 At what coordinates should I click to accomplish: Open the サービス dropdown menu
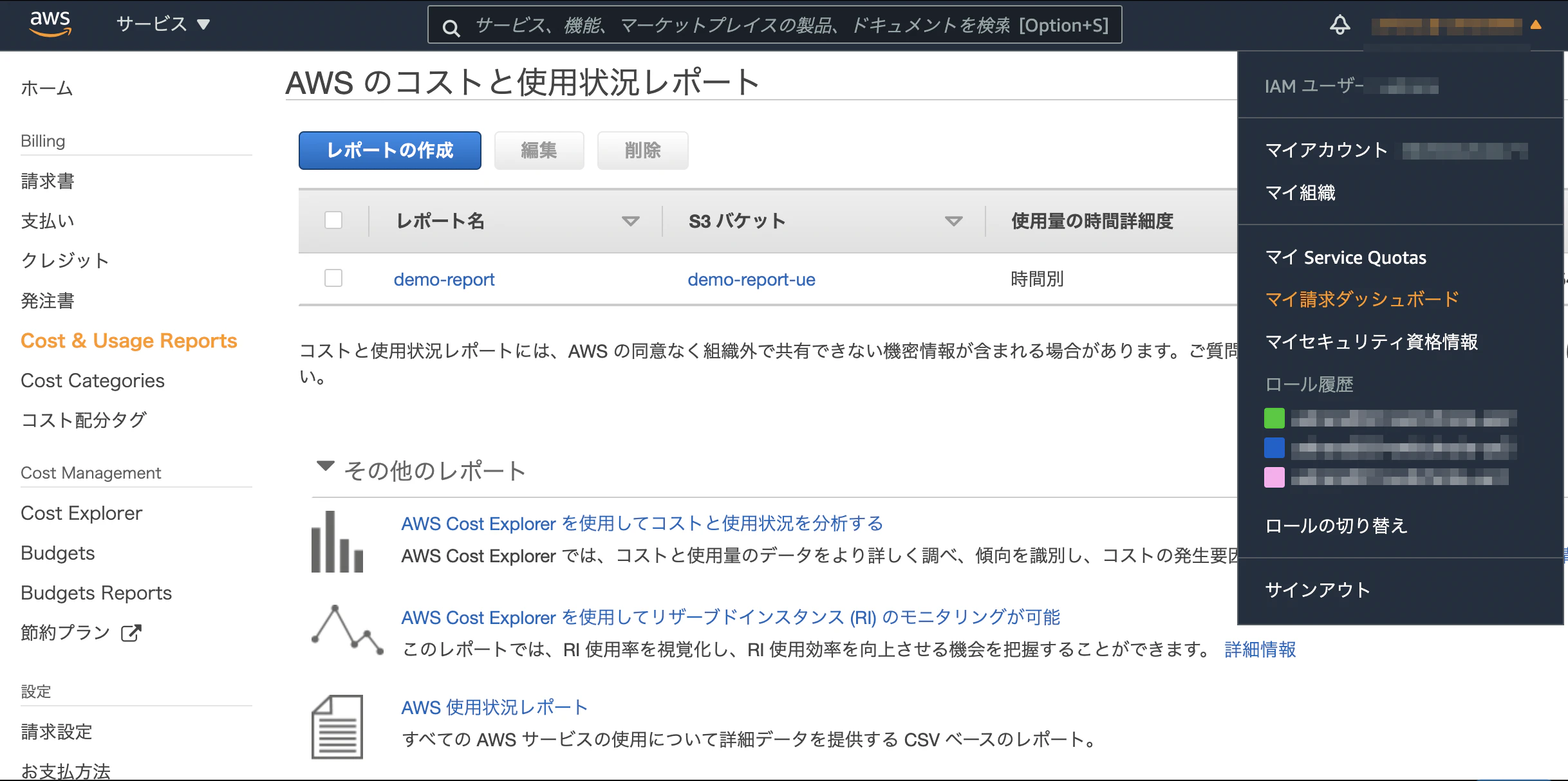(x=163, y=24)
